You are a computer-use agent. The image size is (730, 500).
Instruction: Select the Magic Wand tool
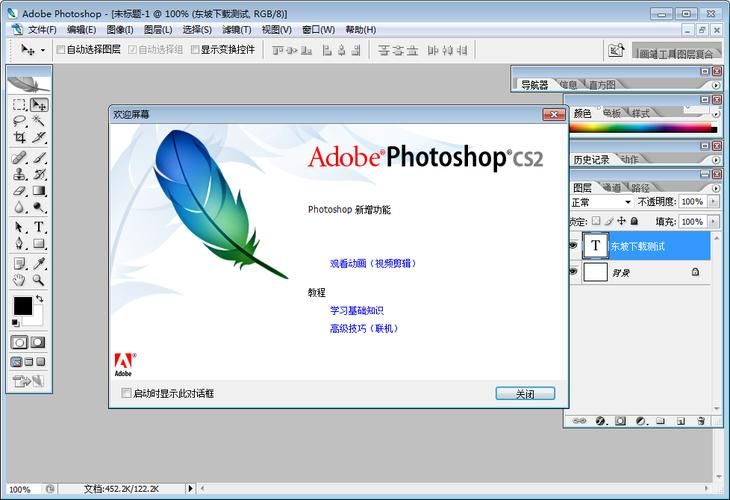pos(39,121)
